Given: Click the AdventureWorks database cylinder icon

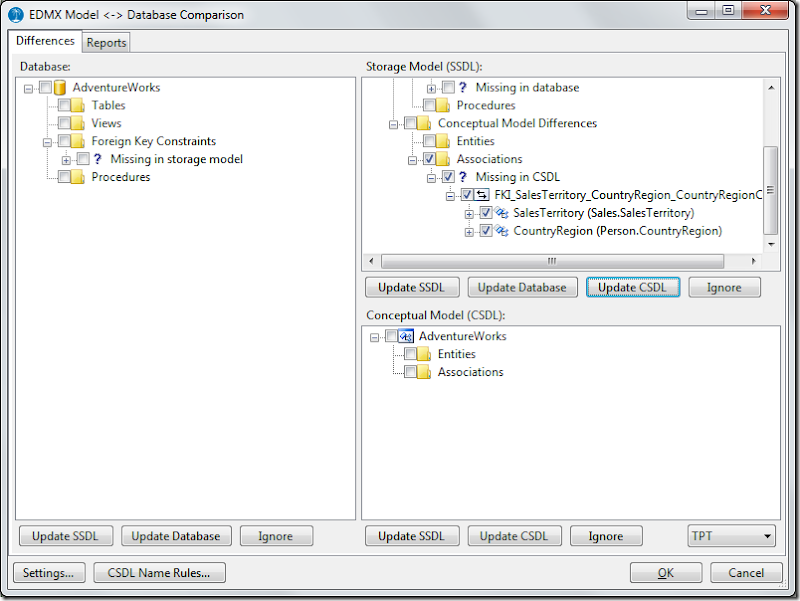Looking at the screenshot, I should (60, 88).
